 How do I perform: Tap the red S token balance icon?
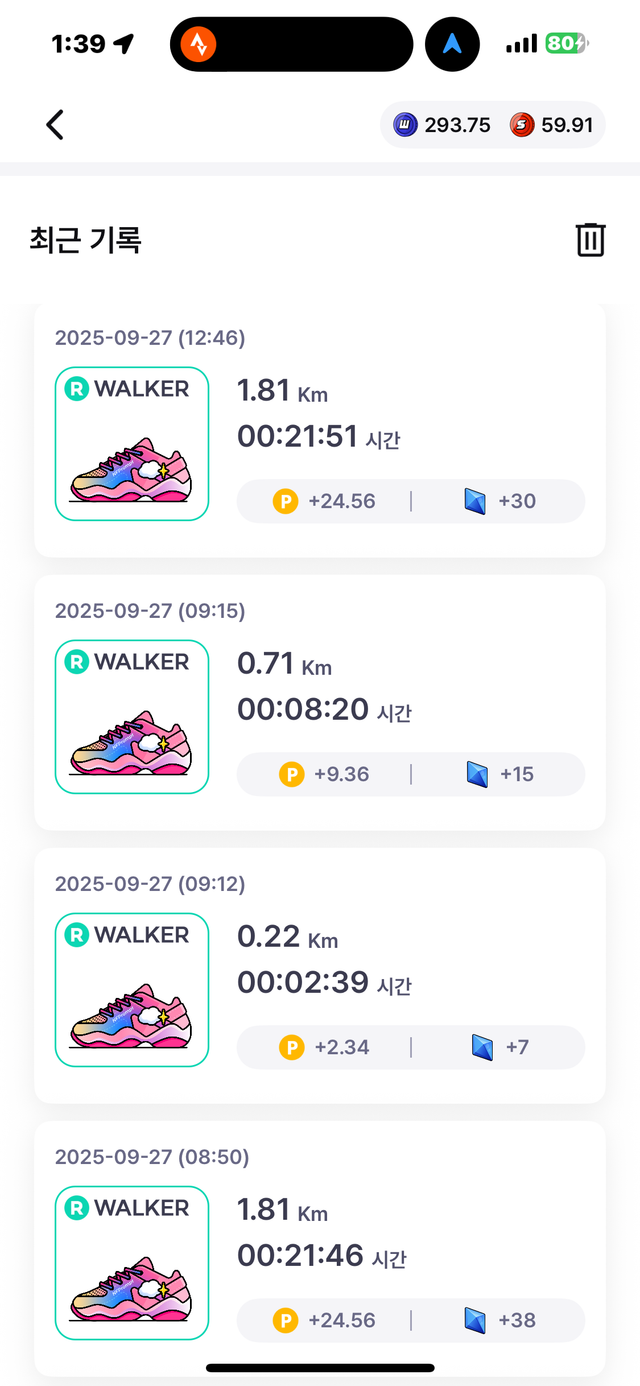(x=522, y=125)
